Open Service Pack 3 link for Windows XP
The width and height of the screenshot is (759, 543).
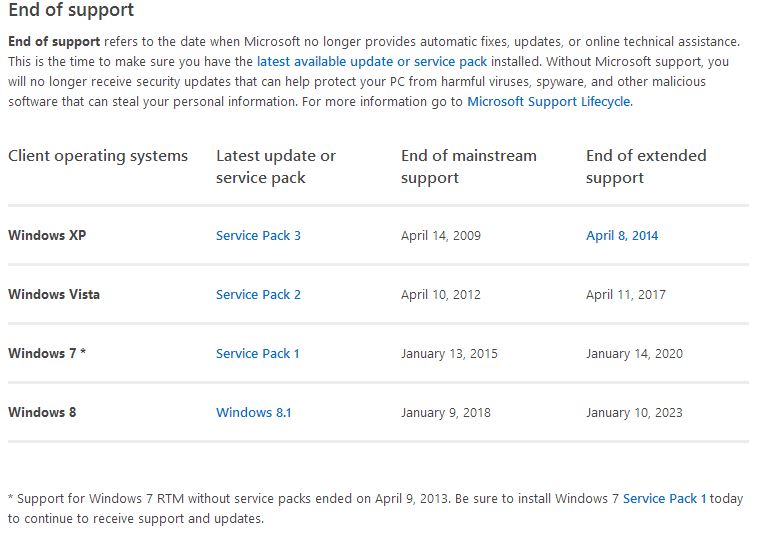pos(258,236)
